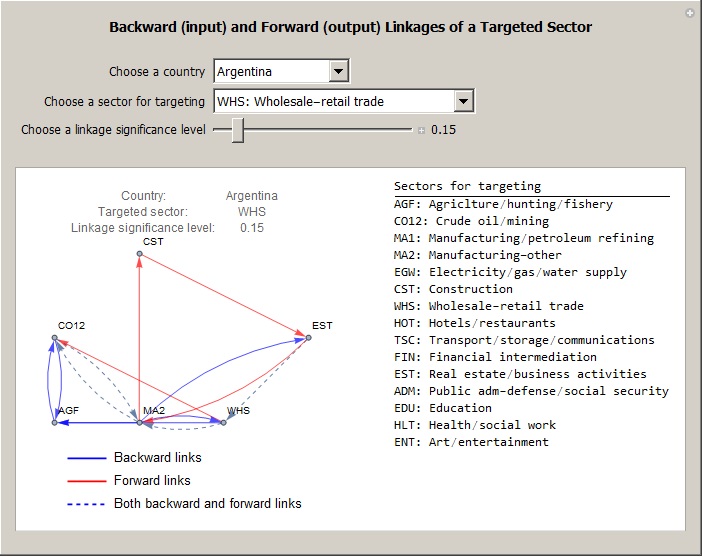Click the top-right corner plus icon

pyautogui.click(x=689, y=13)
